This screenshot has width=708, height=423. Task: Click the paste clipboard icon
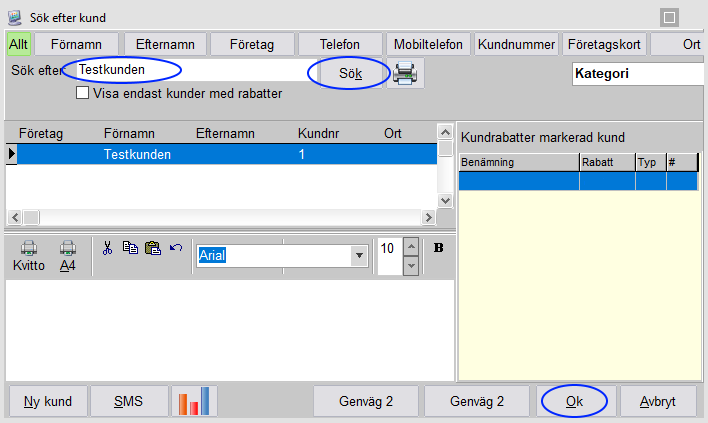pyautogui.click(x=152, y=248)
